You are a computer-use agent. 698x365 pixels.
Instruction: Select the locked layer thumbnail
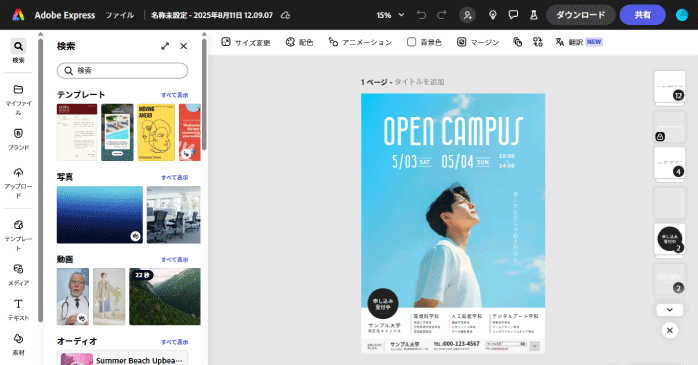[670, 127]
